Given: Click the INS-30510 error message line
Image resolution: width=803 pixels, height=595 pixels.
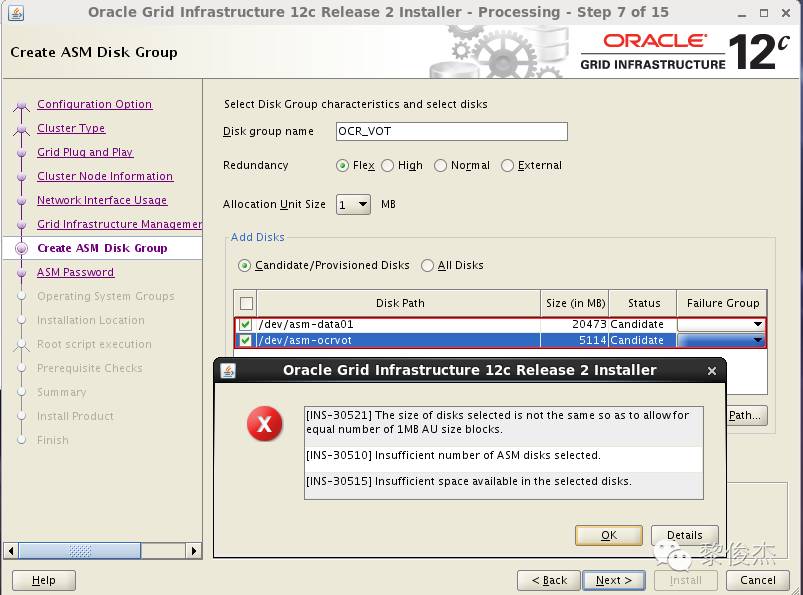Looking at the screenshot, I should tap(504, 456).
